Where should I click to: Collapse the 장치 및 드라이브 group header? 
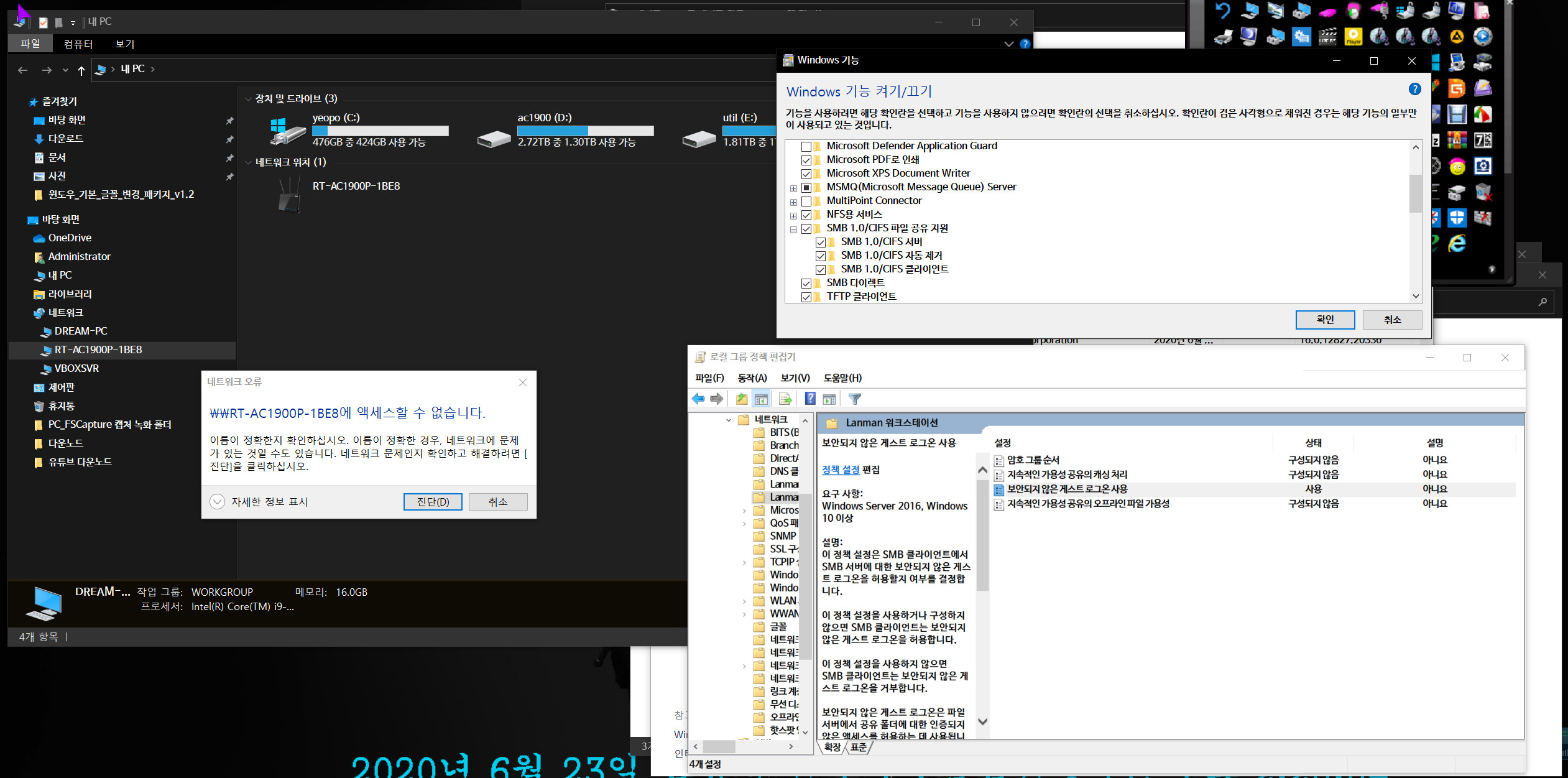[x=248, y=99]
